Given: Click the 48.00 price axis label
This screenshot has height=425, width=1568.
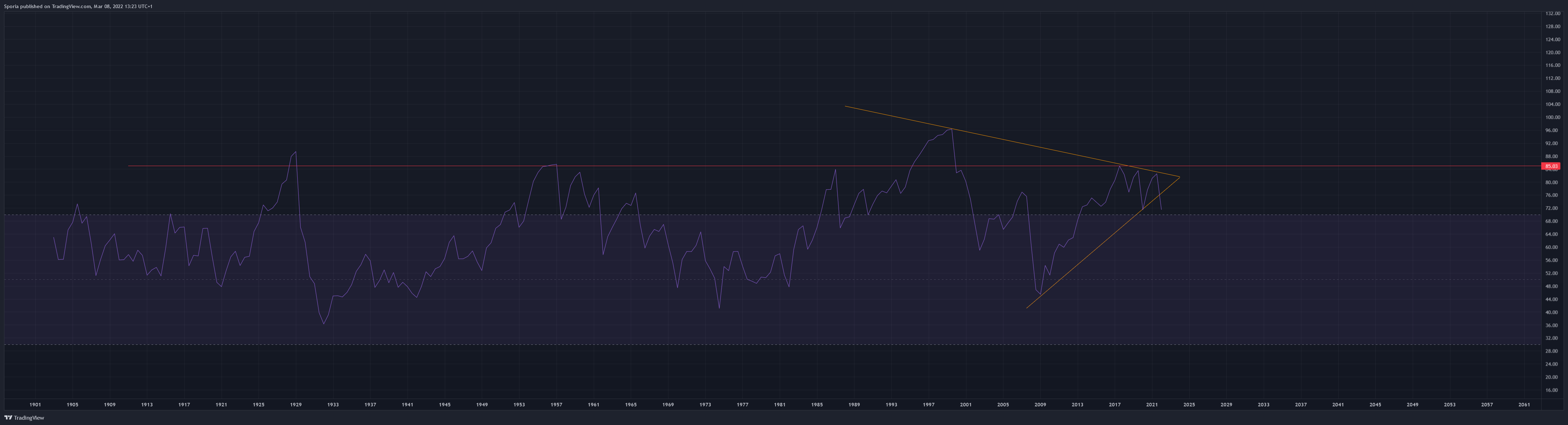Looking at the screenshot, I should pos(1551,286).
